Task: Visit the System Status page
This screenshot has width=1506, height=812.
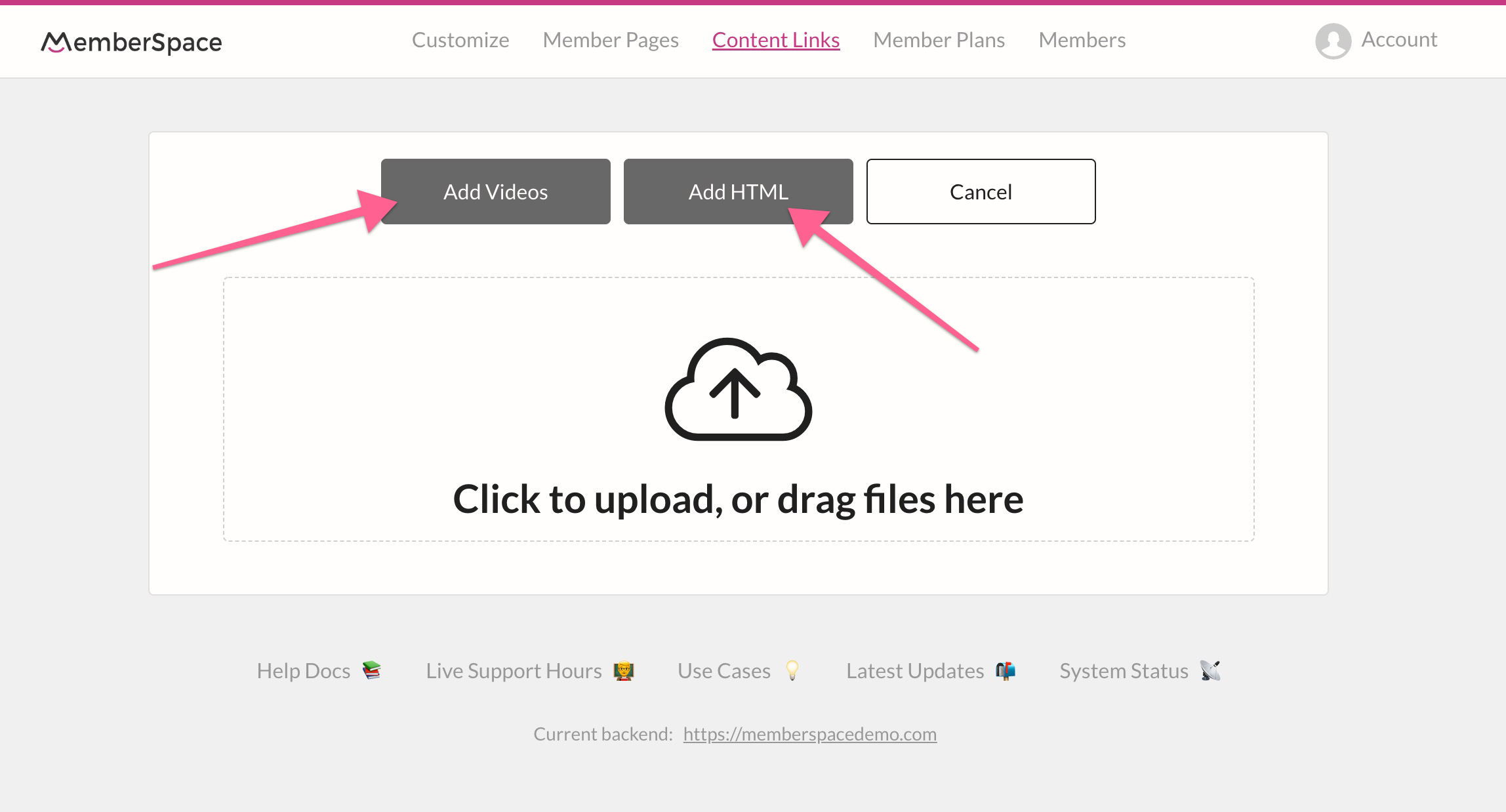Action: [x=1123, y=670]
